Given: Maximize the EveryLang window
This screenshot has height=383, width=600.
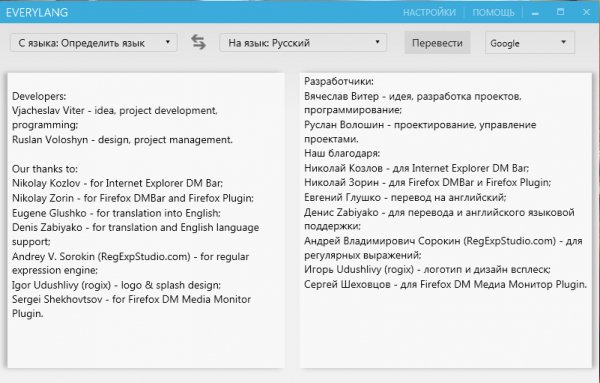Looking at the screenshot, I should (x=561, y=12).
